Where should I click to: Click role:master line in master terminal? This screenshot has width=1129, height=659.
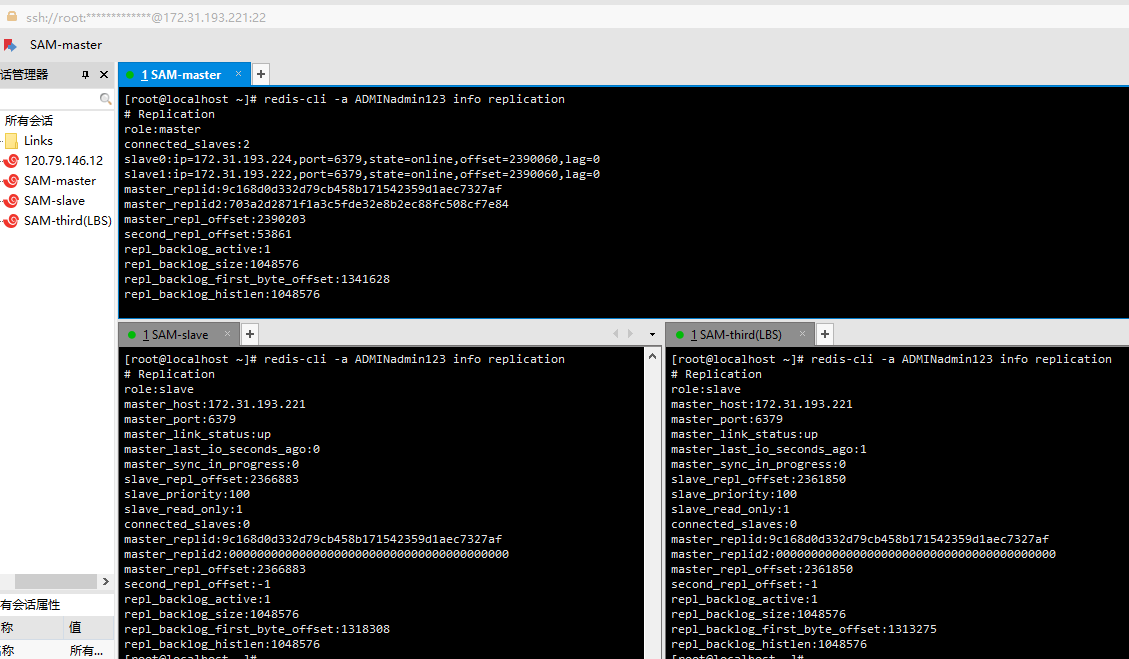click(162, 129)
